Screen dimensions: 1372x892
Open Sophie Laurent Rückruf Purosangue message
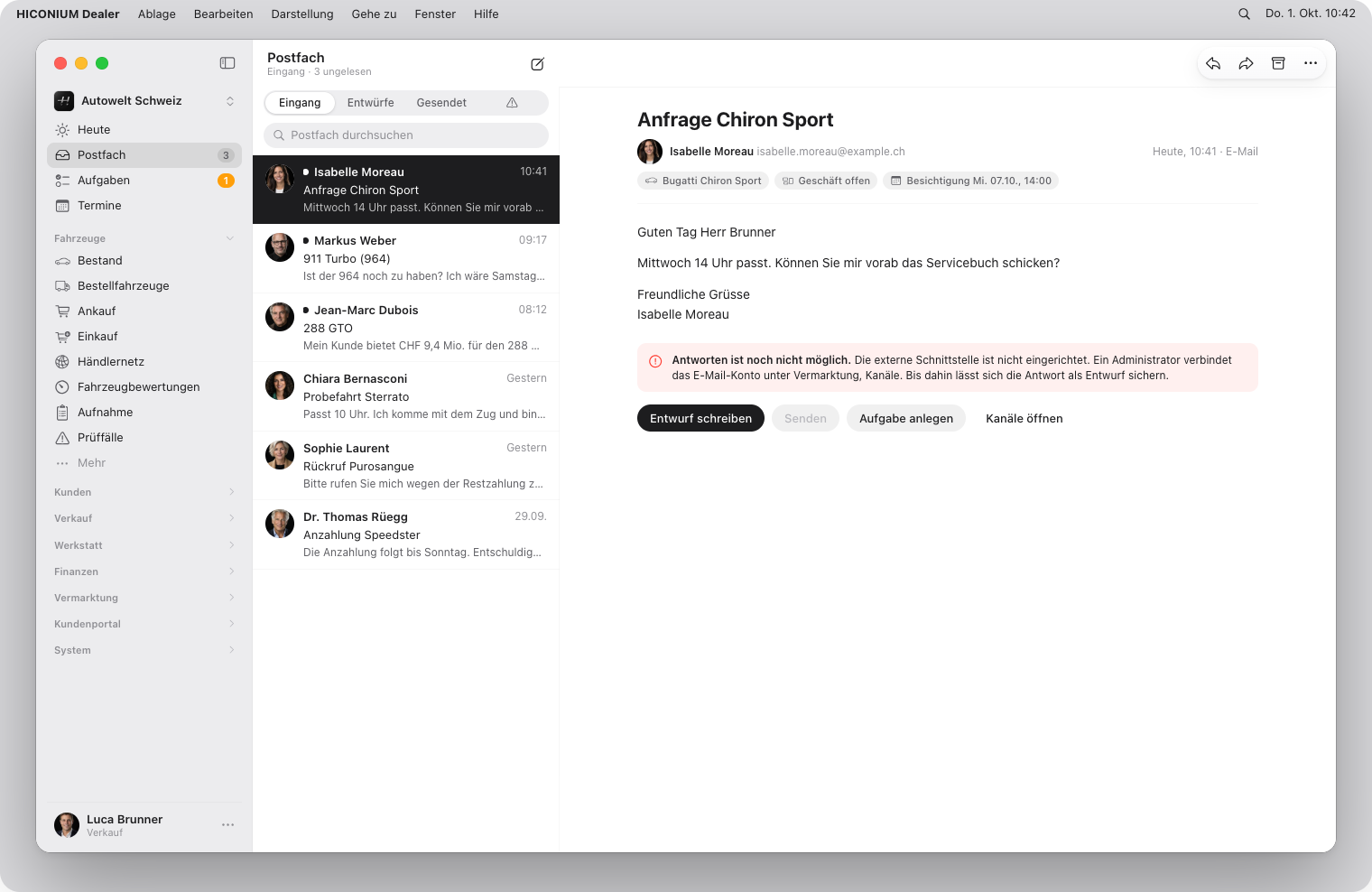click(x=406, y=466)
